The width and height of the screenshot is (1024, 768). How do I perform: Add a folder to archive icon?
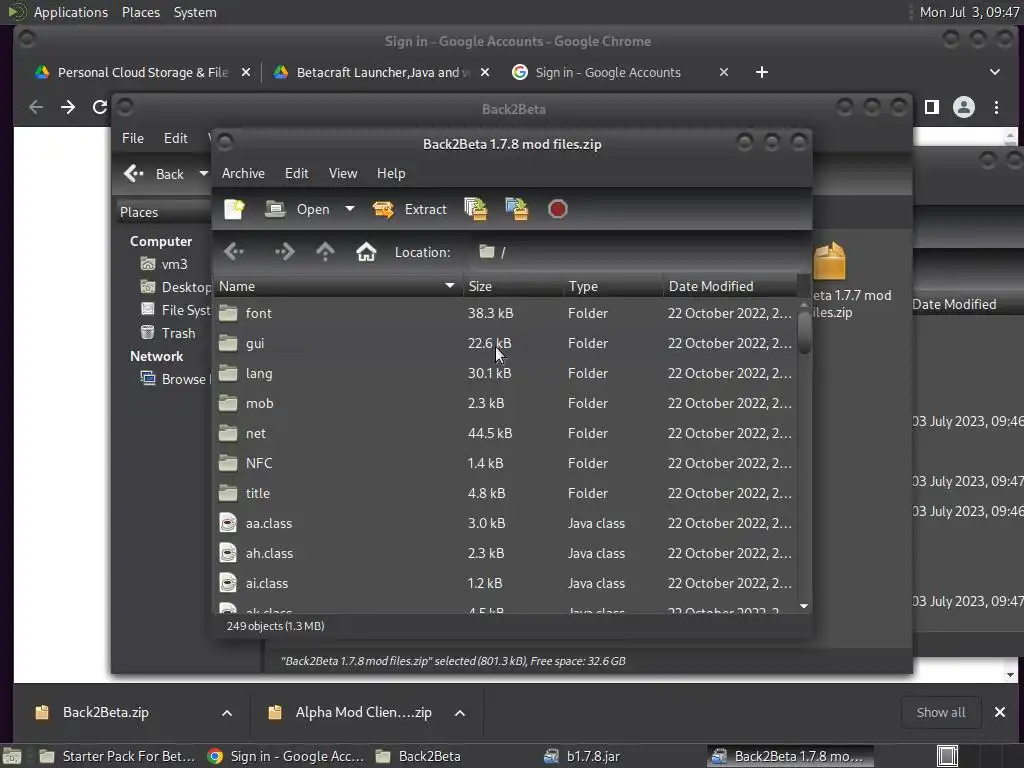[517, 210]
